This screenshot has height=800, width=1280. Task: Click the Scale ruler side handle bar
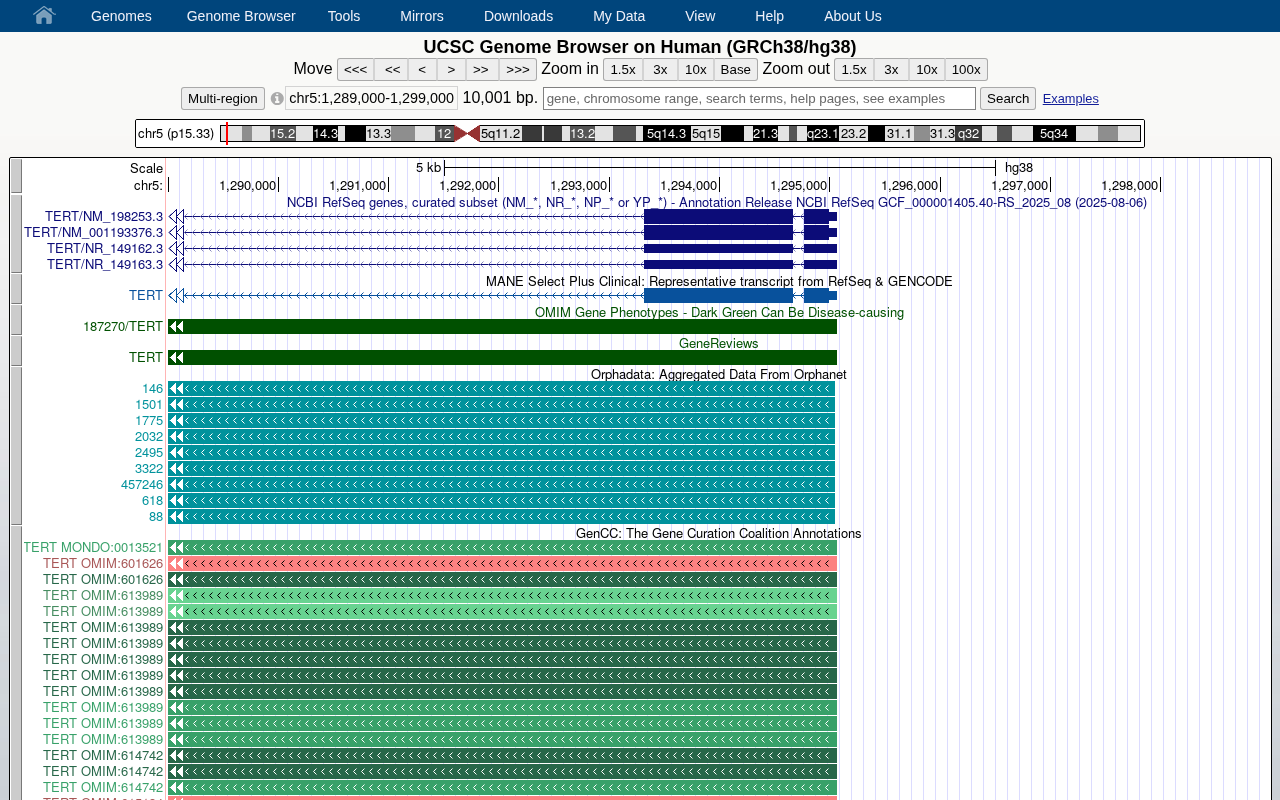16,176
